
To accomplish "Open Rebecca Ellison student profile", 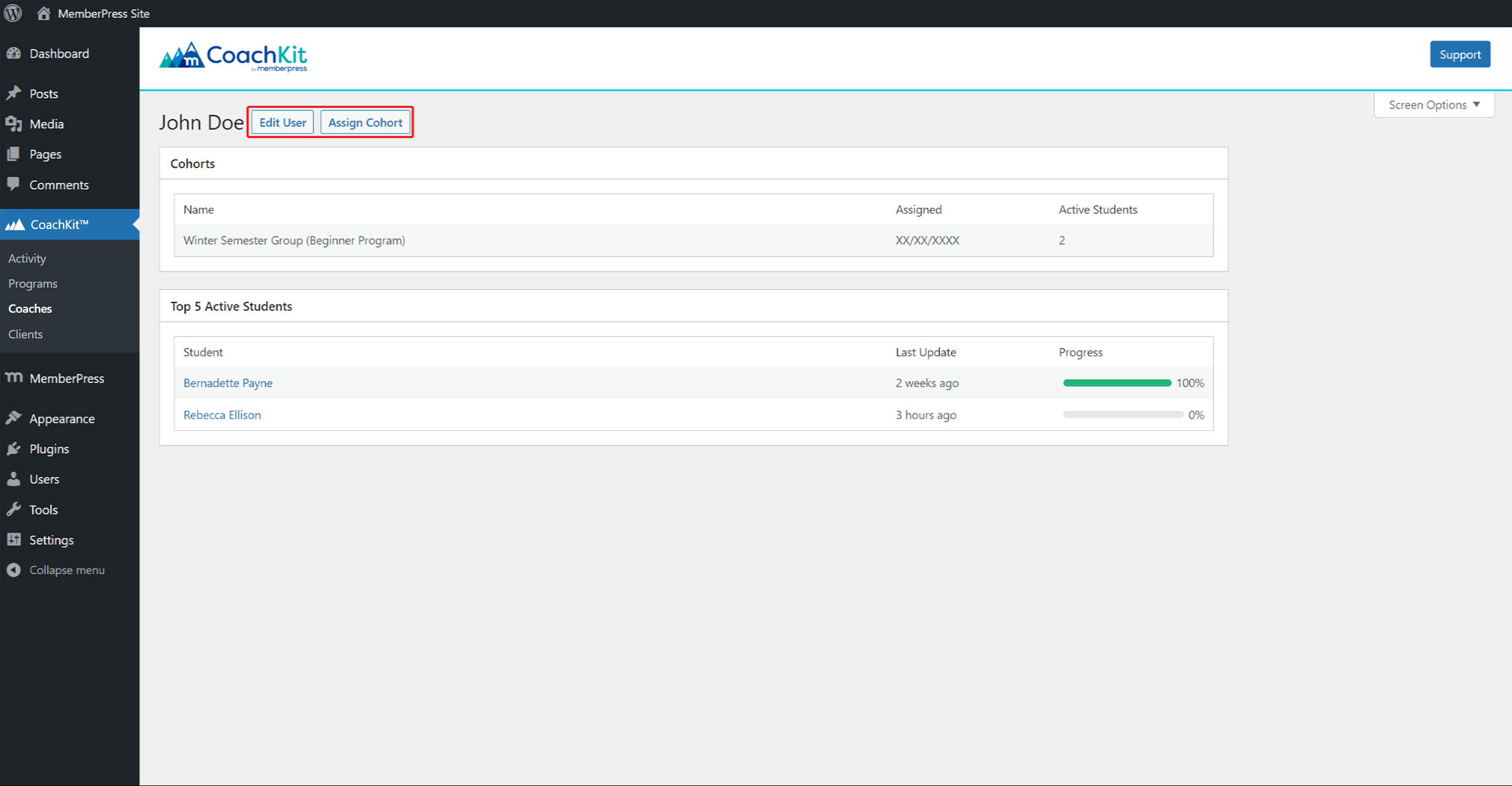I will 222,414.
